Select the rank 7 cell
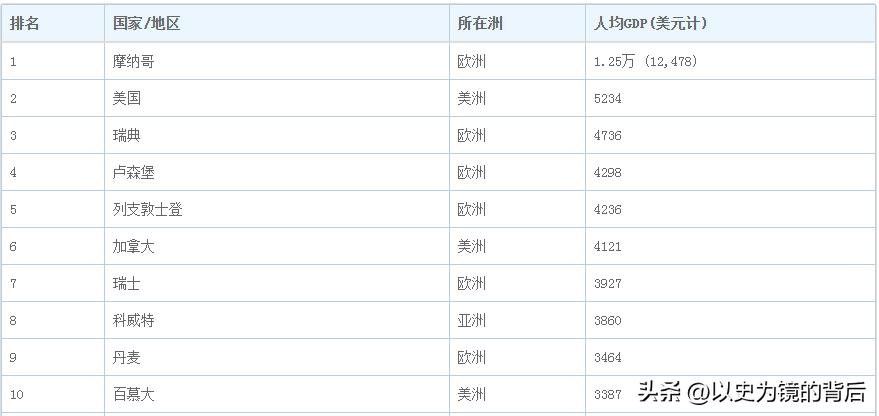This screenshot has height=416, width=879. (x=14, y=283)
